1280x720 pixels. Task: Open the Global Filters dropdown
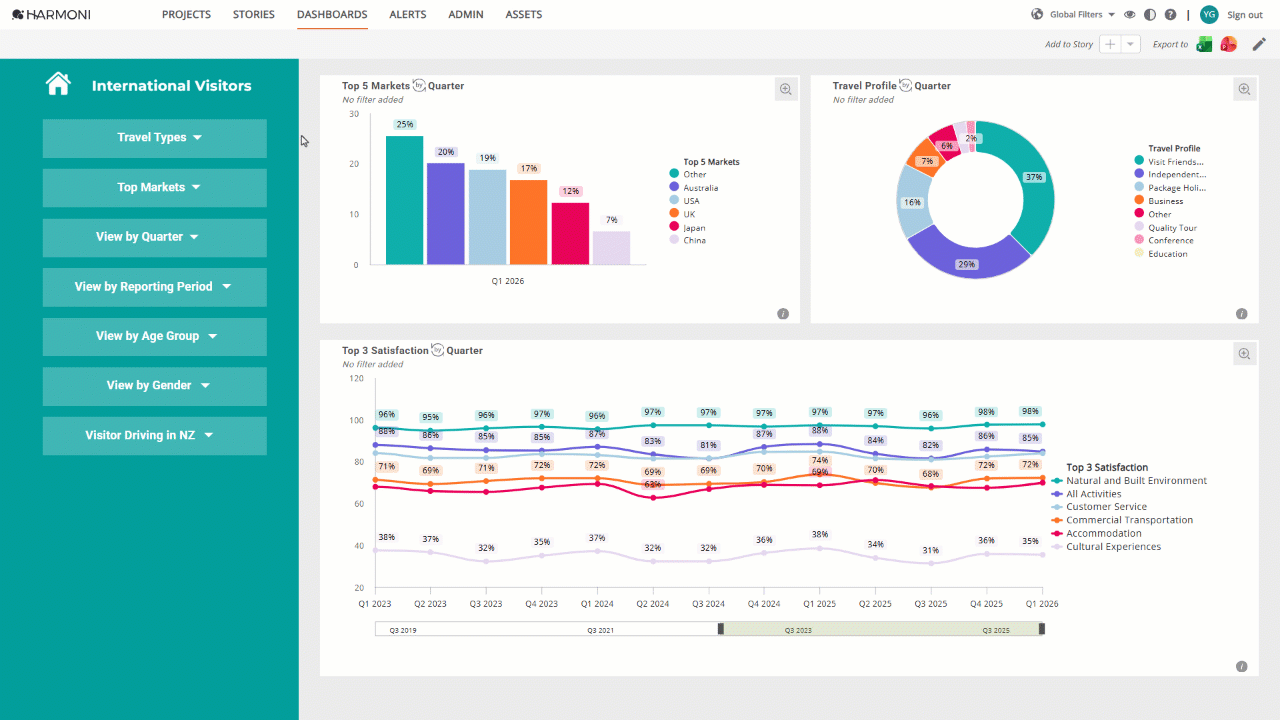click(x=1083, y=14)
